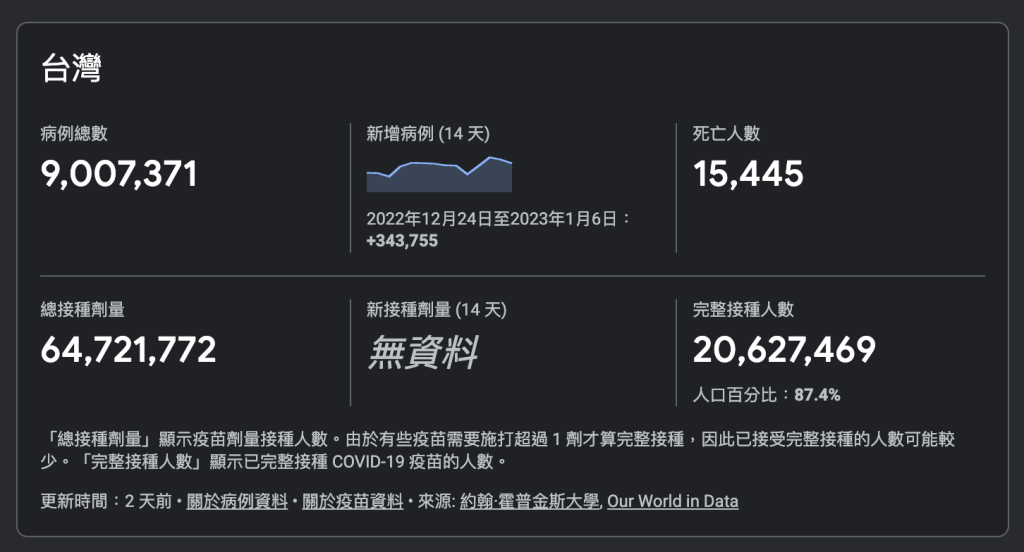The height and width of the screenshot is (552, 1024).
Task: Click the 總接種劑量 label
Action: tap(82, 310)
